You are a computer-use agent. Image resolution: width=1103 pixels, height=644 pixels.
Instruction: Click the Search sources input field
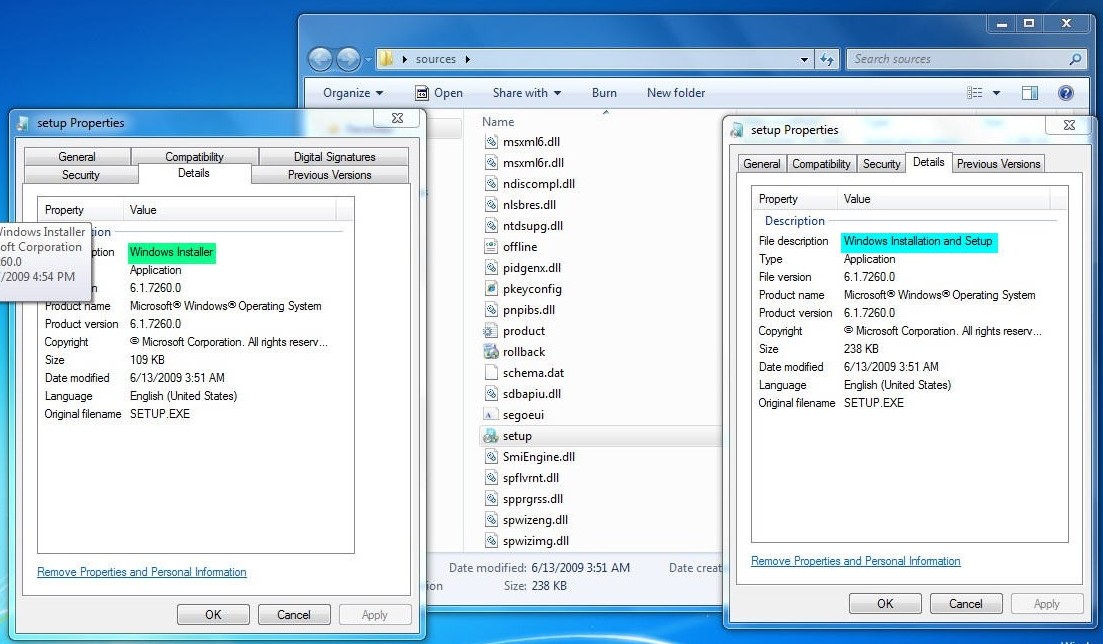(x=957, y=60)
